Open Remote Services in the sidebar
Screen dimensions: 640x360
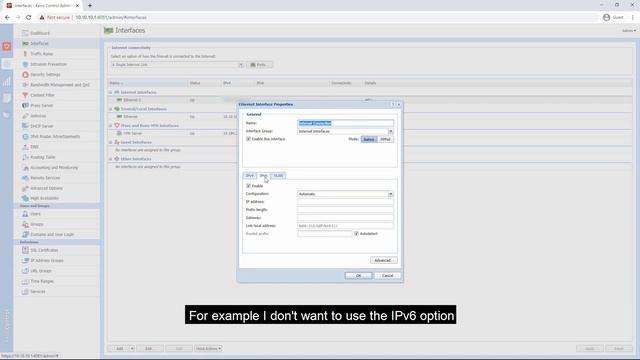coord(45,178)
